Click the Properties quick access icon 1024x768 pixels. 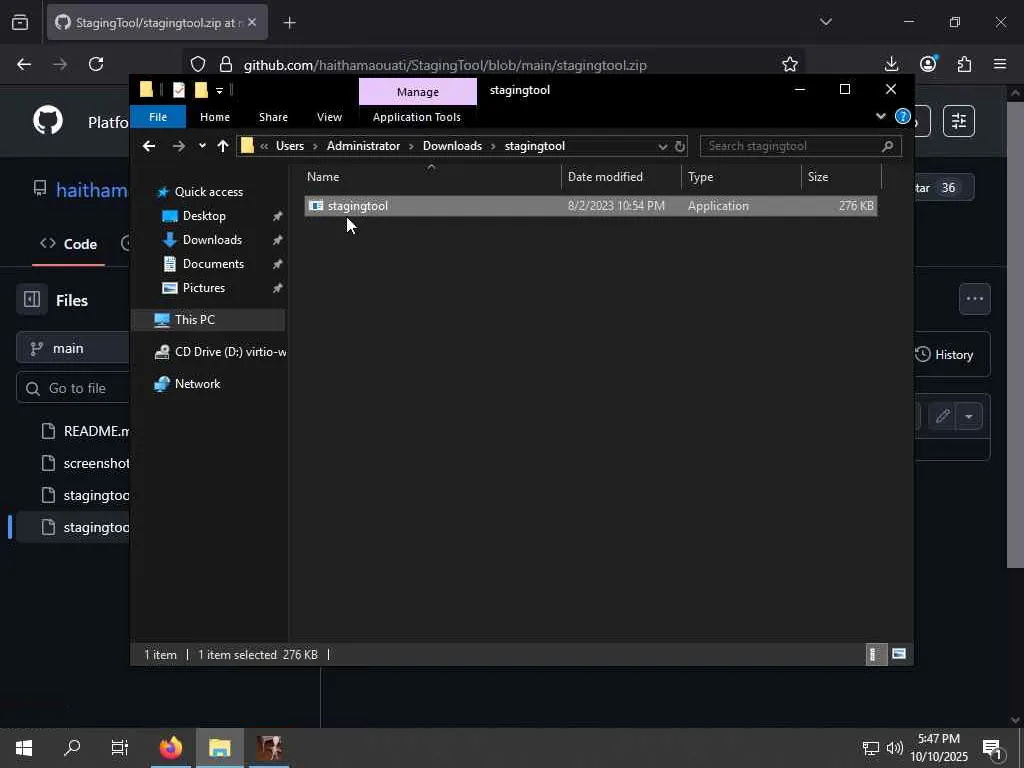point(179,90)
